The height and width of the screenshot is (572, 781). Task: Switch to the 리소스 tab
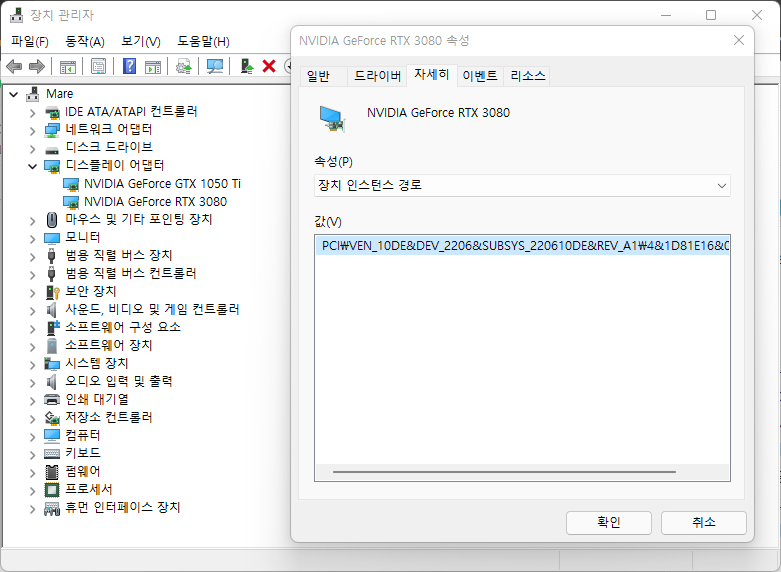[x=527, y=76]
